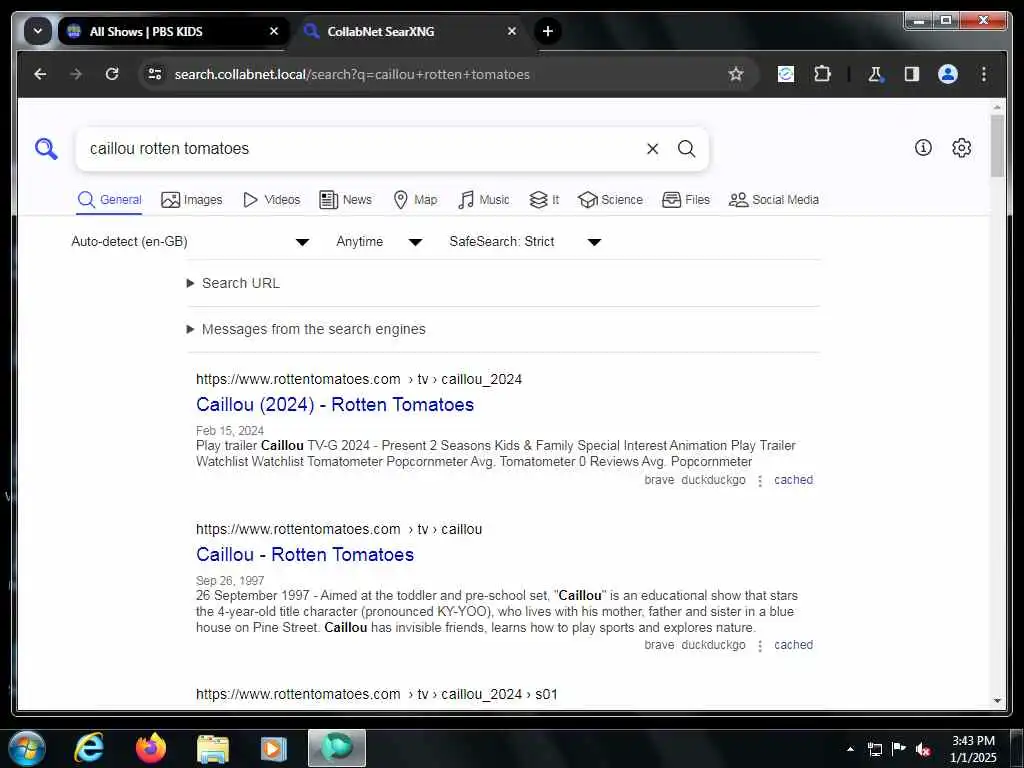Open the Action Center flag icon
The image size is (1024, 768).
pos(899,749)
